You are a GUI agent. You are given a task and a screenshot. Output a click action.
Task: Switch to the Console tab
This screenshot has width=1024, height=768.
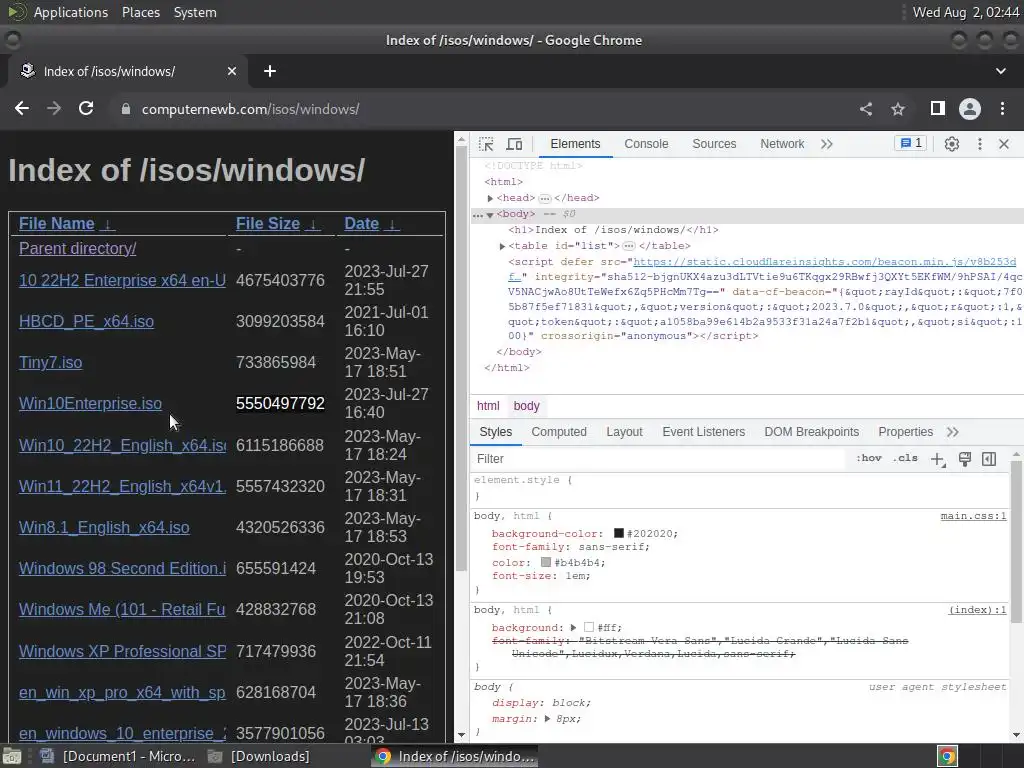coord(646,144)
